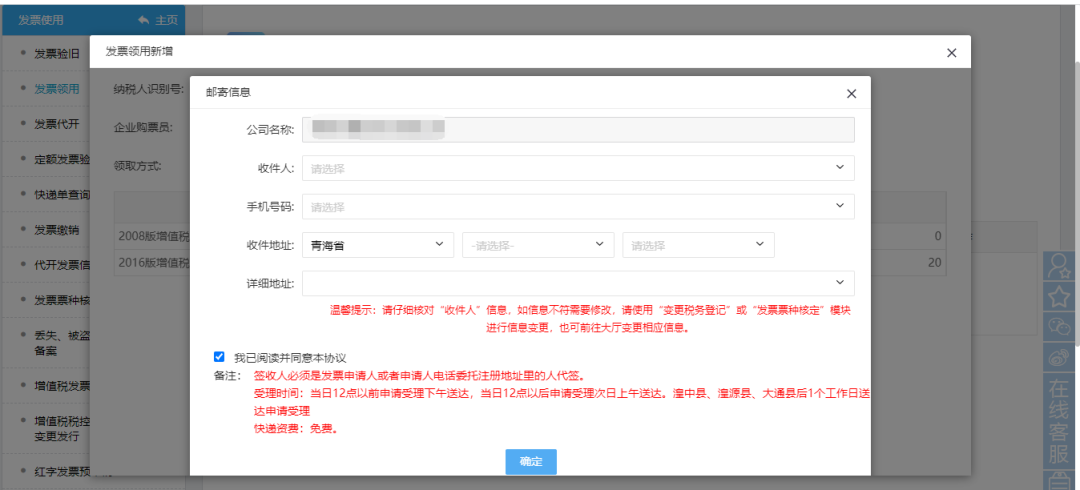
Task: Open the 手机号码 dropdown
Action: (579, 207)
